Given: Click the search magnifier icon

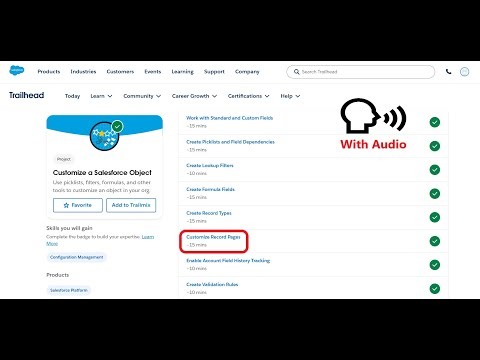Looking at the screenshot, I should tap(296, 72).
